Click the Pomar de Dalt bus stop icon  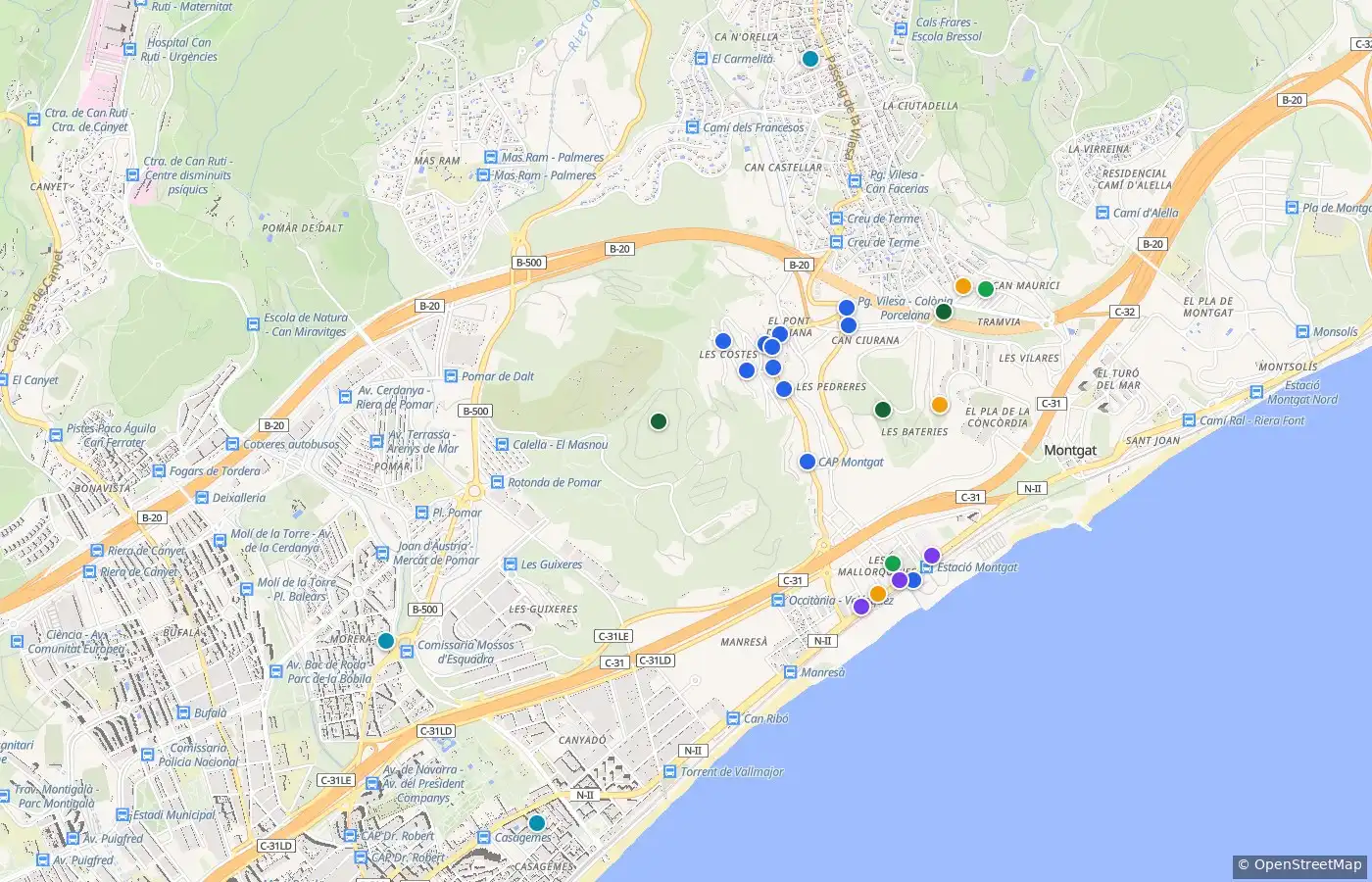pyautogui.click(x=451, y=376)
